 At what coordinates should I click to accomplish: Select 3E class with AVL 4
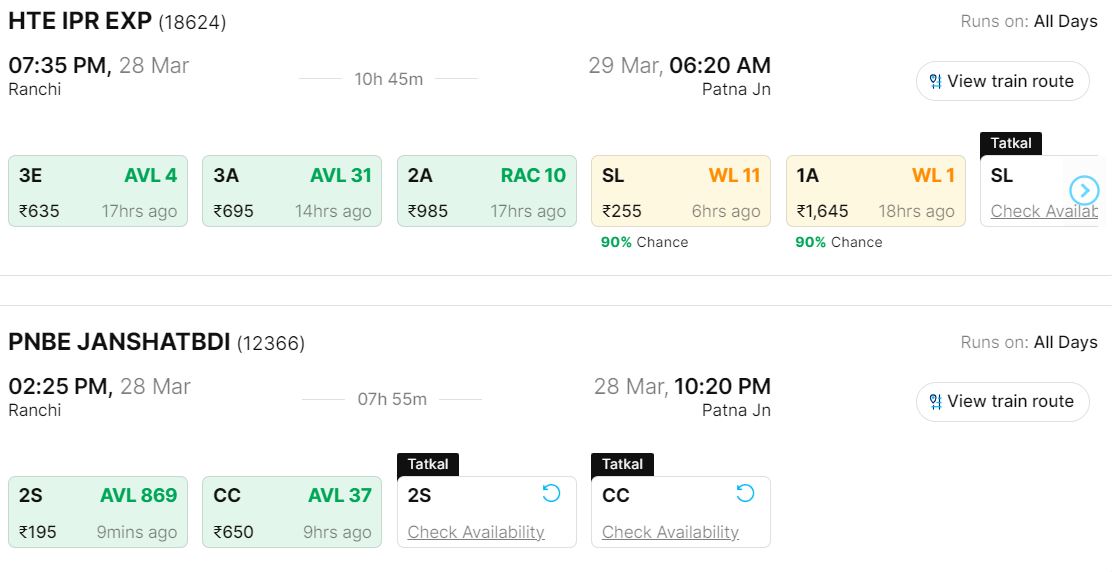point(98,191)
